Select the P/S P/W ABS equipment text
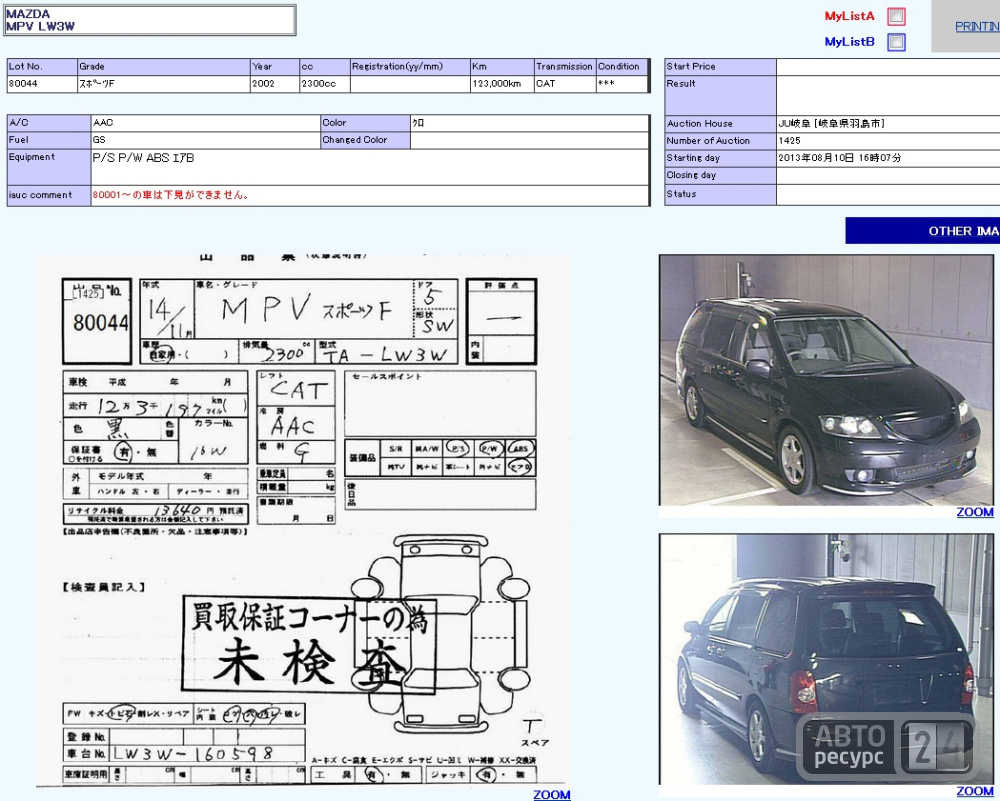 pyautogui.click(x=143, y=158)
